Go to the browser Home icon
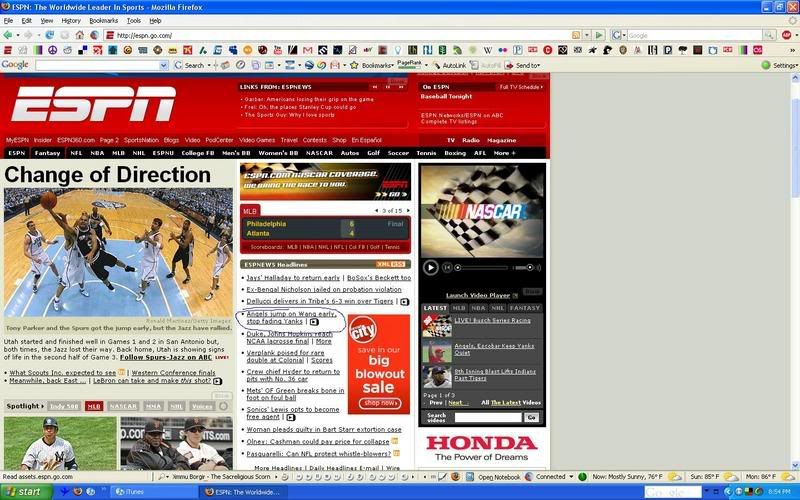Viewport: 800px width, 500px height. 80,35
